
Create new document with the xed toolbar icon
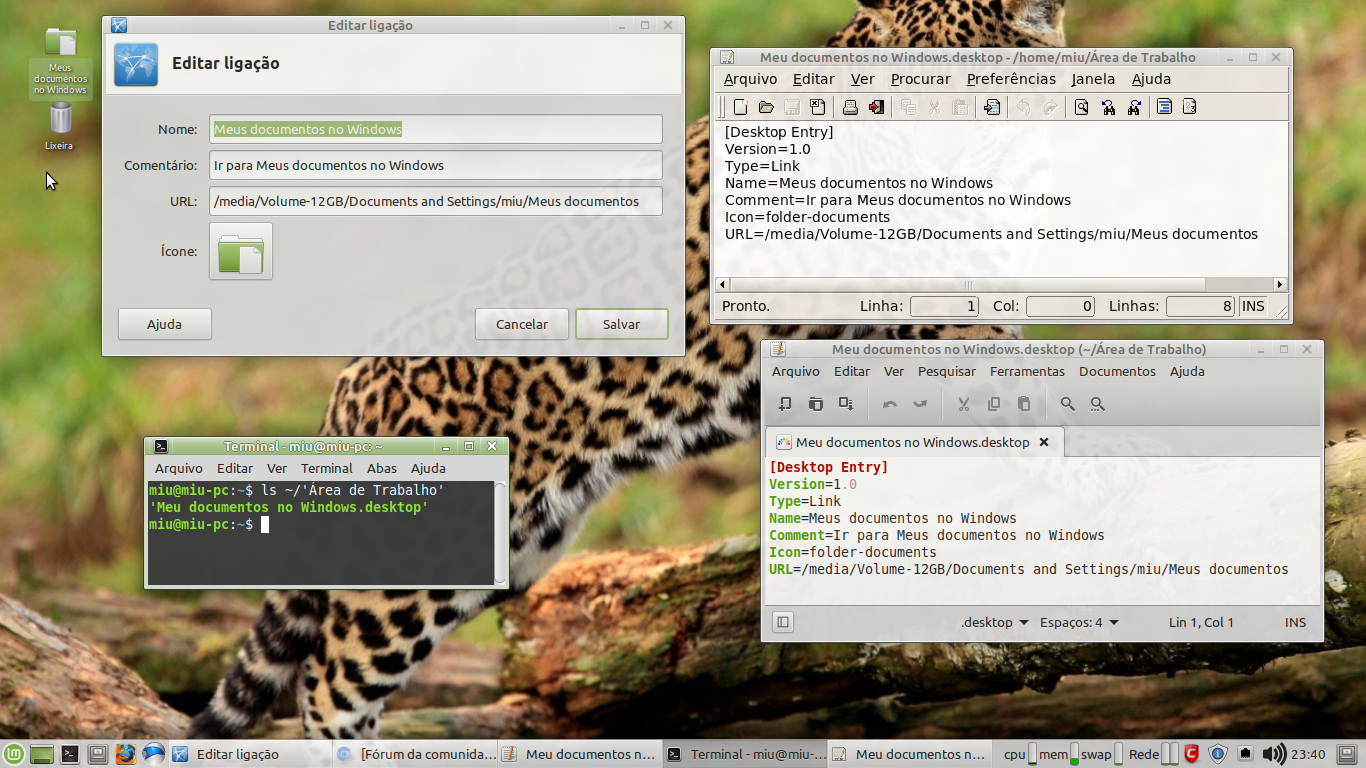[x=785, y=404]
